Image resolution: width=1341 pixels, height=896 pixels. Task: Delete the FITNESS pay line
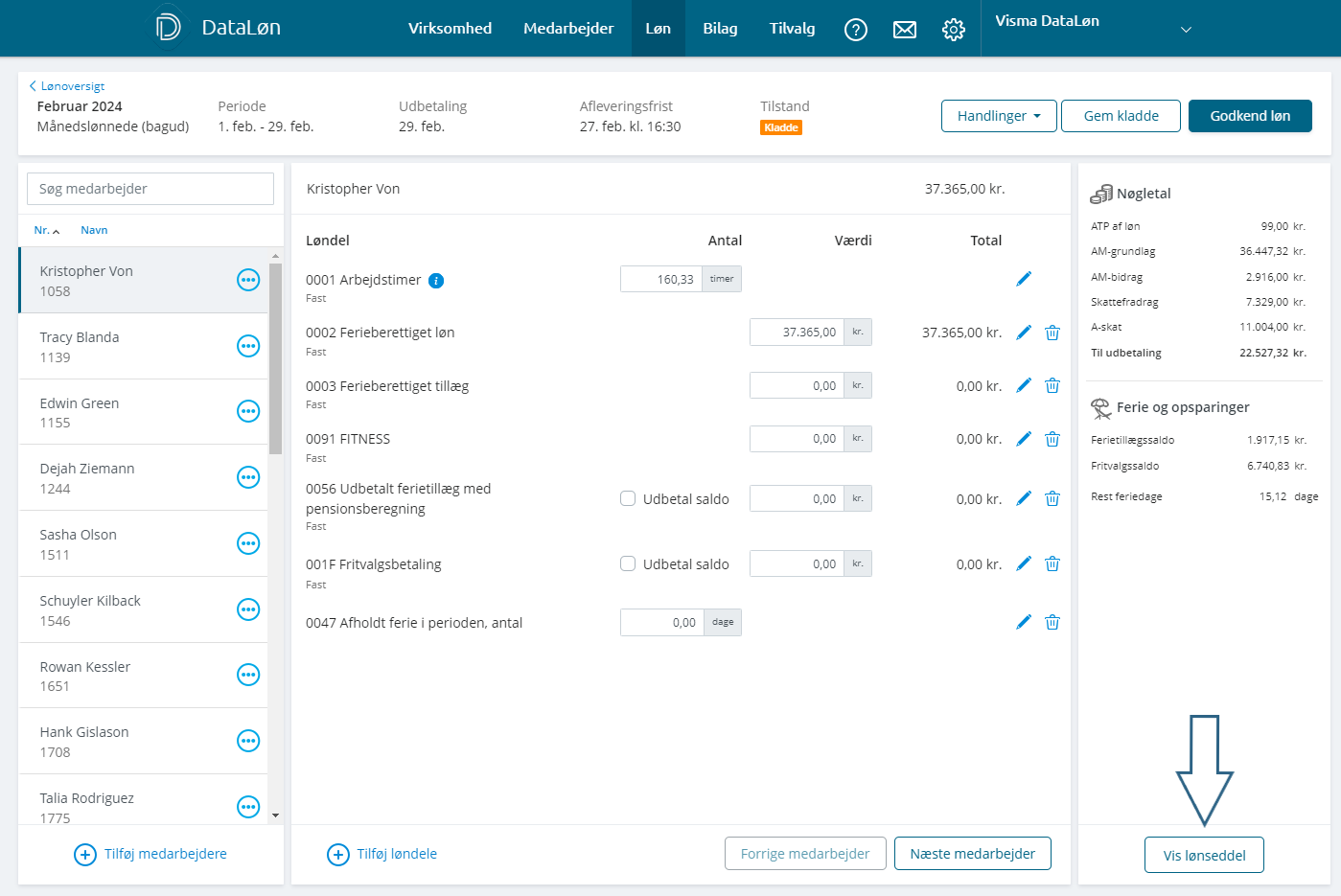click(1052, 439)
